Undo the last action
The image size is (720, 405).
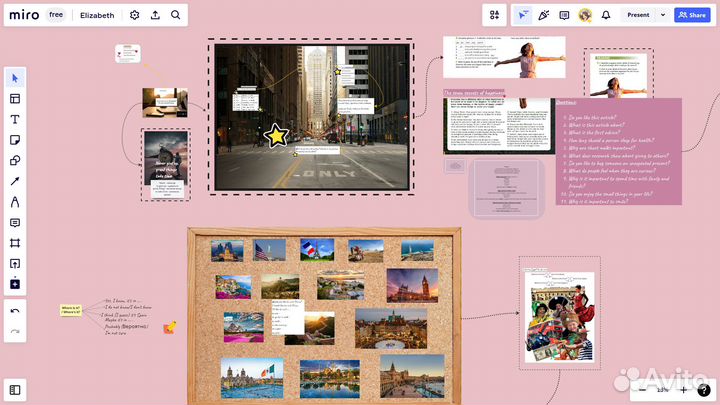(x=15, y=311)
